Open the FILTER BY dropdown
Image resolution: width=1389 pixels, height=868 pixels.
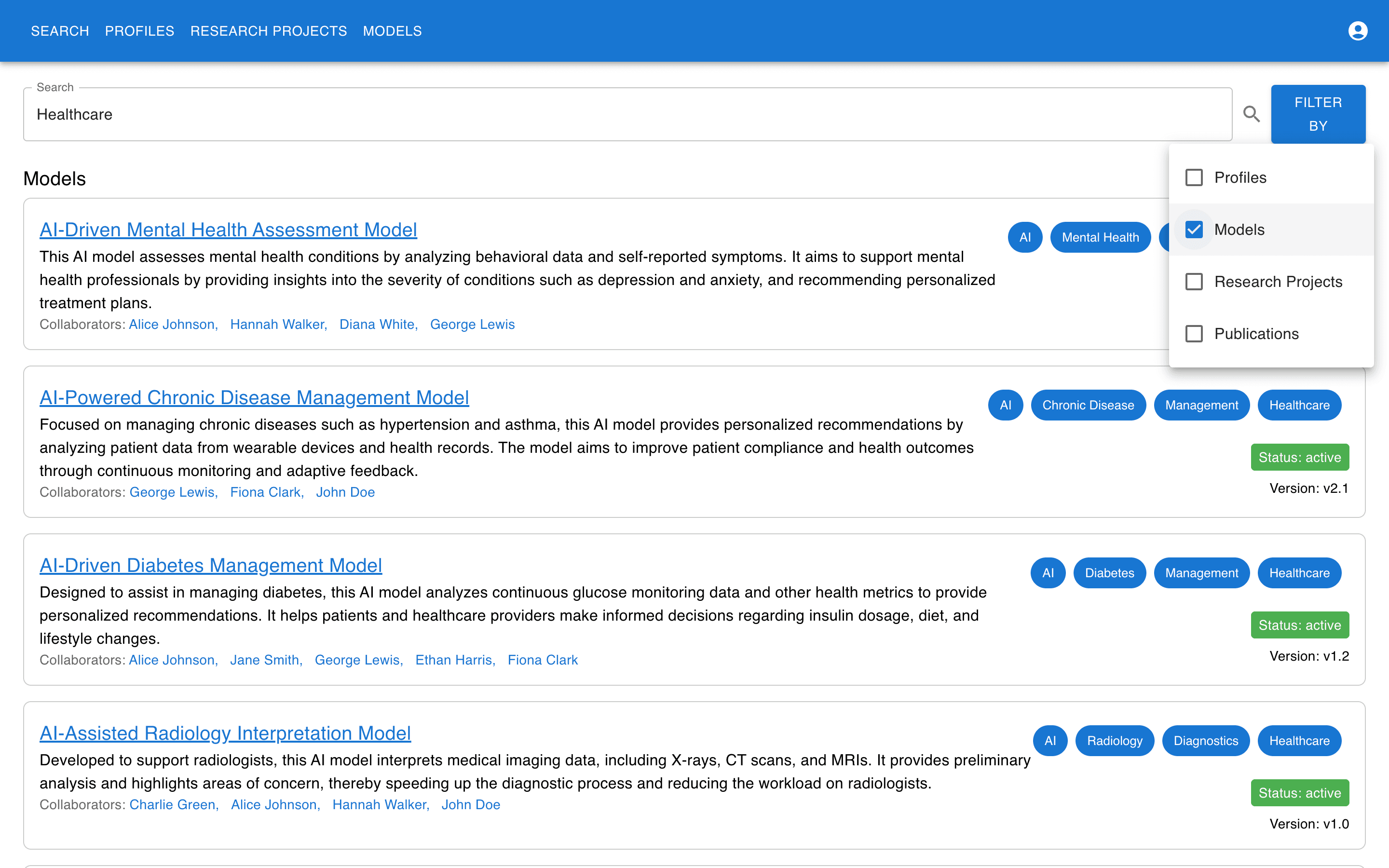(1318, 114)
